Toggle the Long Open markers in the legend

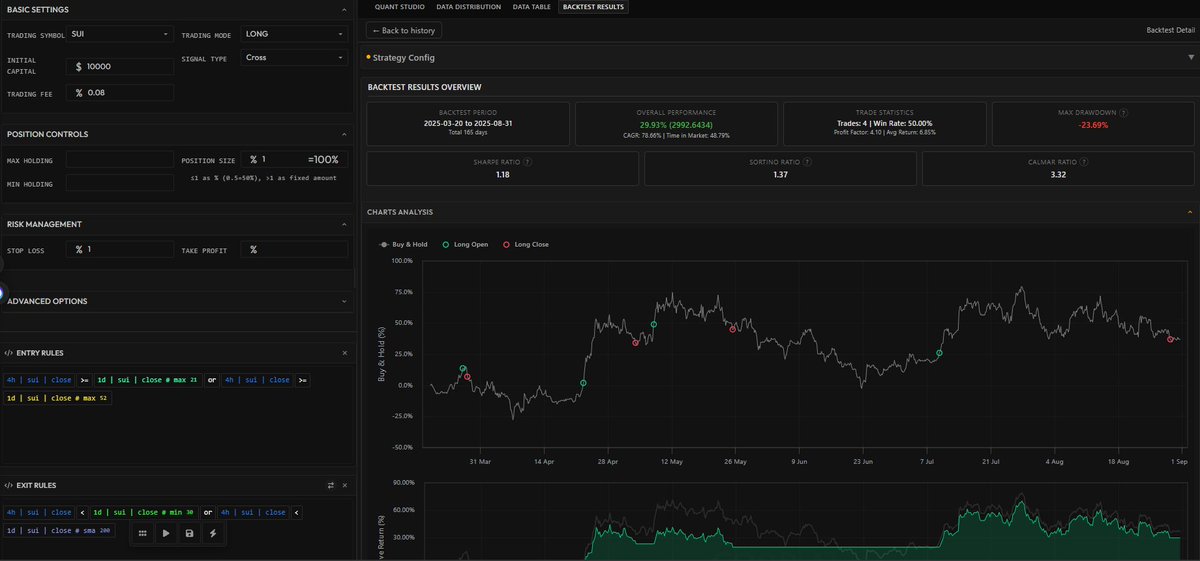tap(467, 244)
